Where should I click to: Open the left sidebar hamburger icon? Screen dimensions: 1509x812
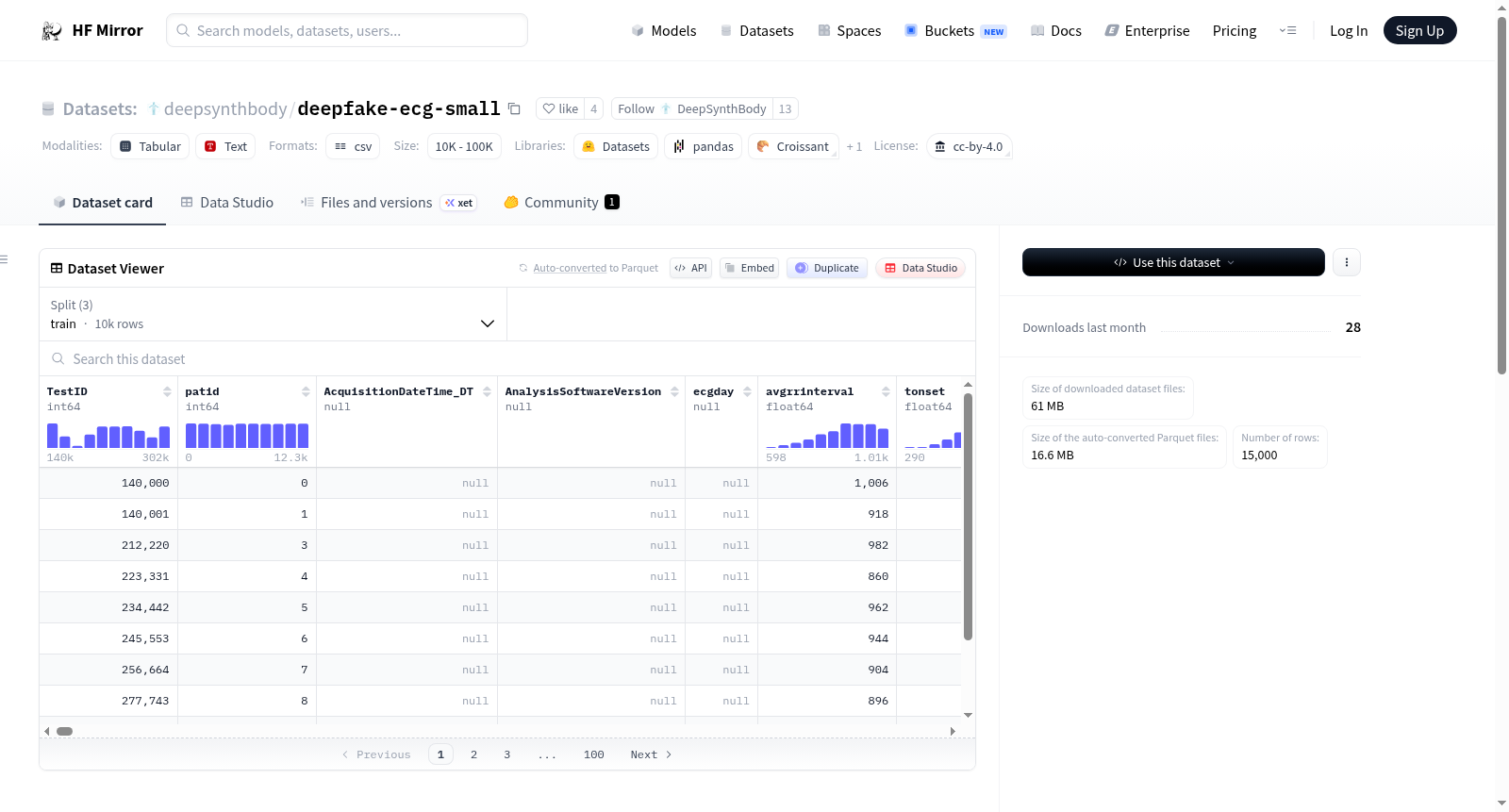point(4,259)
